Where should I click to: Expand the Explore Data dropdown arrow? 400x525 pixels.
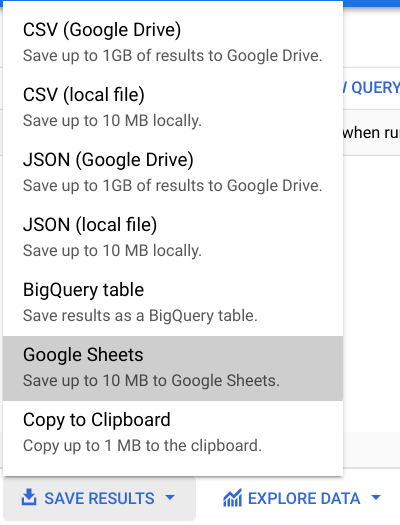click(x=376, y=497)
